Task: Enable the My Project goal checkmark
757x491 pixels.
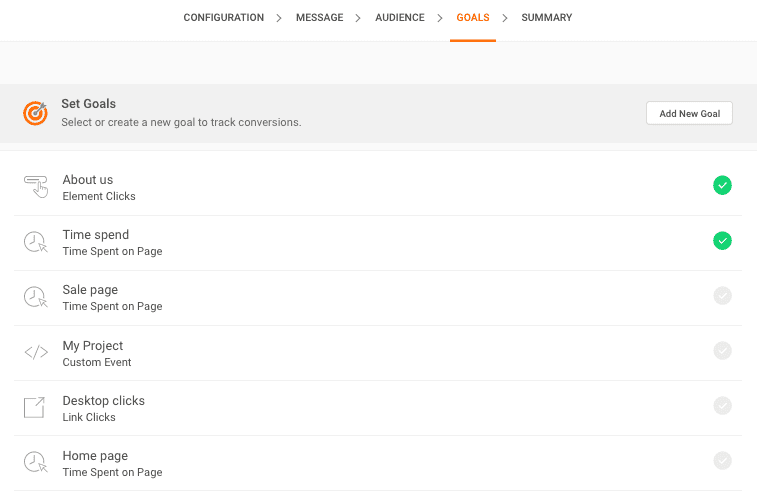Action: pyautogui.click(x=722, y=350)
